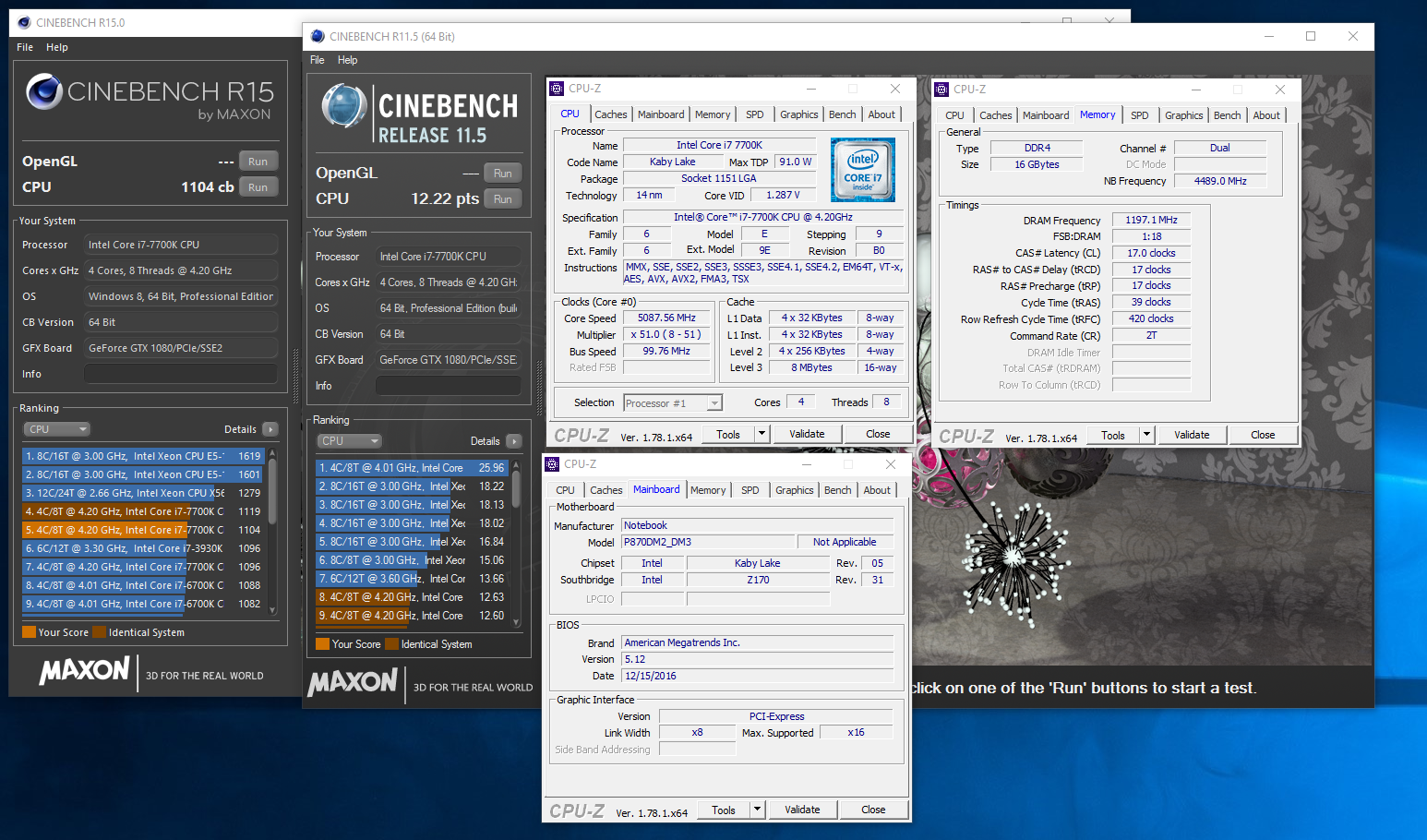Open the Help menu in Cinebench R11.5
This screenshot has width=1427, height=840.
coord(347,60)
